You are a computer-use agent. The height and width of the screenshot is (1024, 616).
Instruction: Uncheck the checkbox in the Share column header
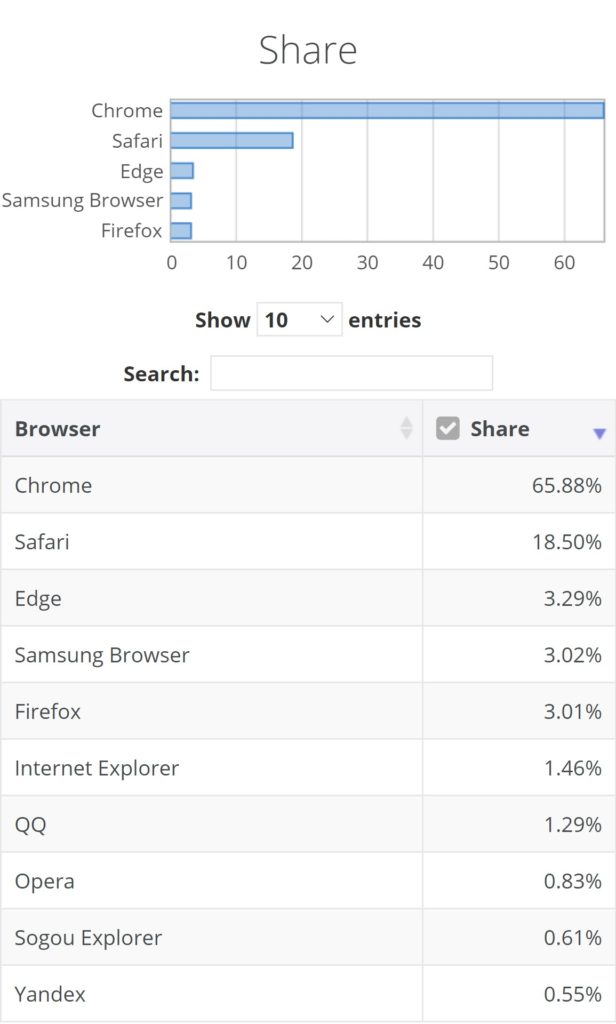(449, 428)
